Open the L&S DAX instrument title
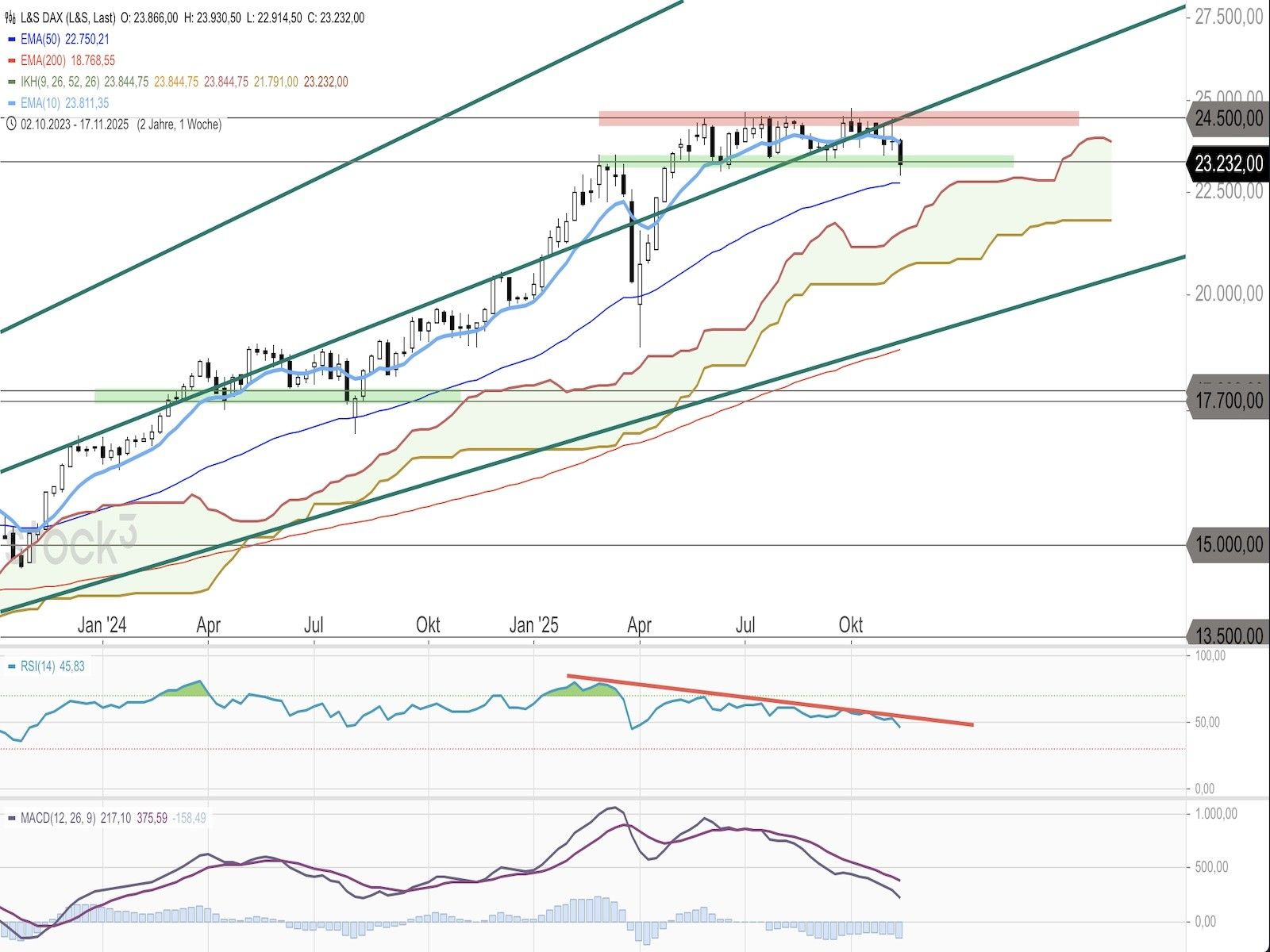 (68, 17)
